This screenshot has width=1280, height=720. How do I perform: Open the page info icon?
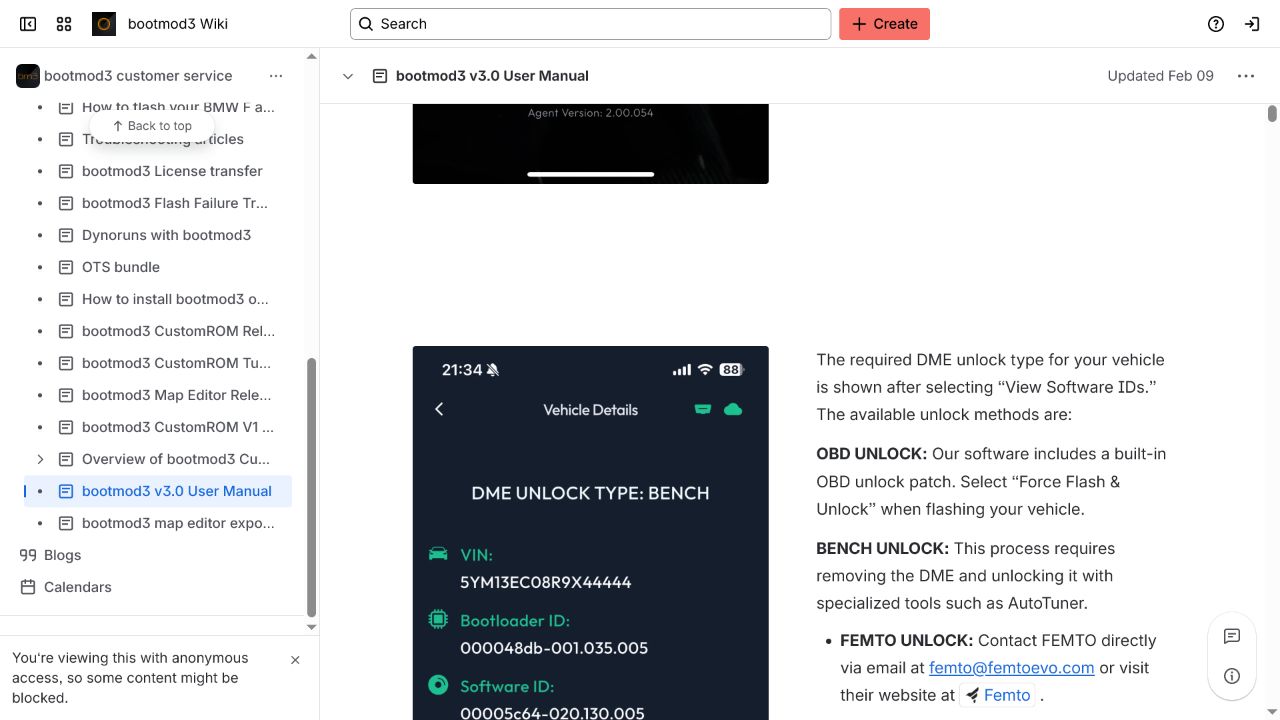point(1232,676)
